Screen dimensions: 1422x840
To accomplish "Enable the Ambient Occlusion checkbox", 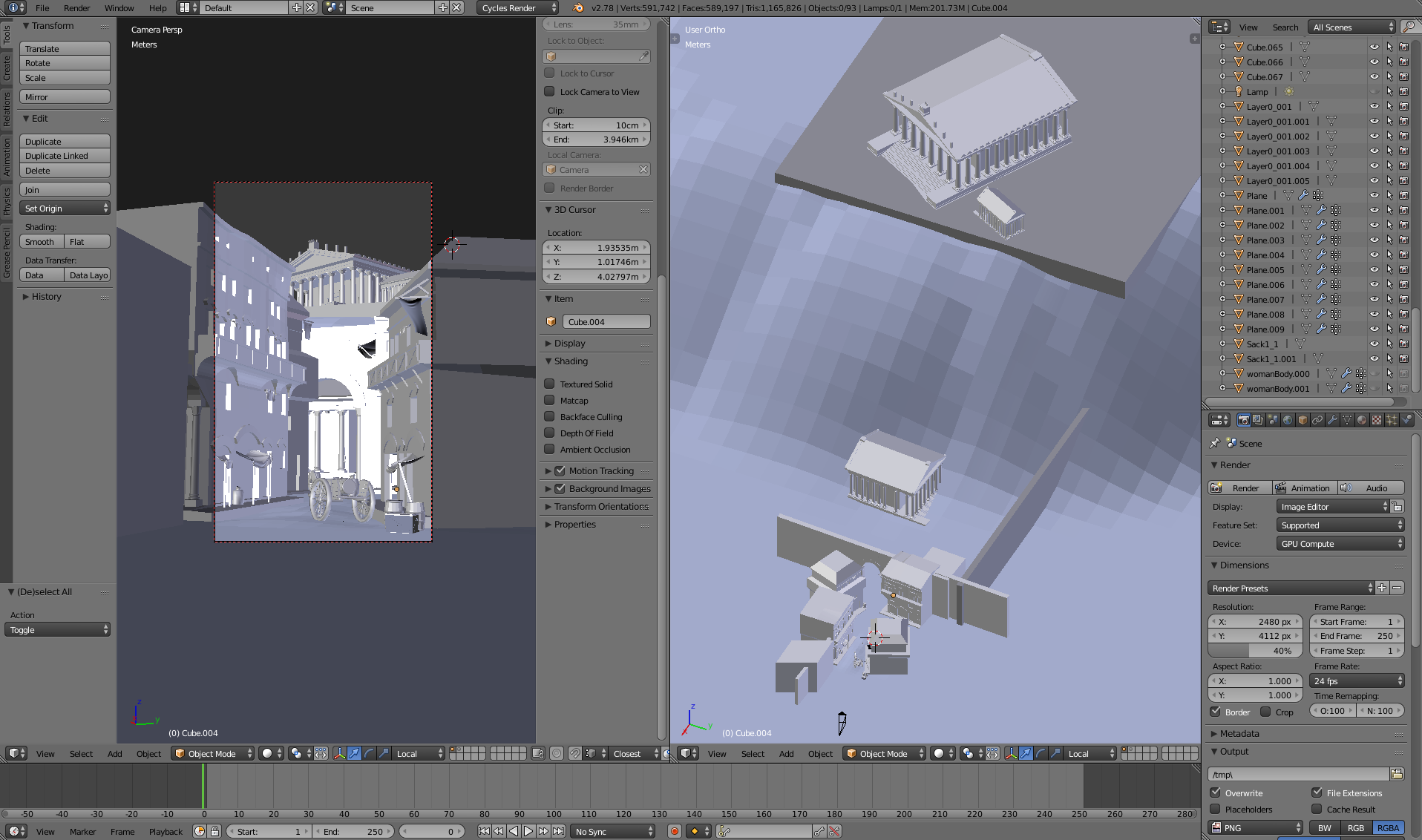I will point(550,449).
